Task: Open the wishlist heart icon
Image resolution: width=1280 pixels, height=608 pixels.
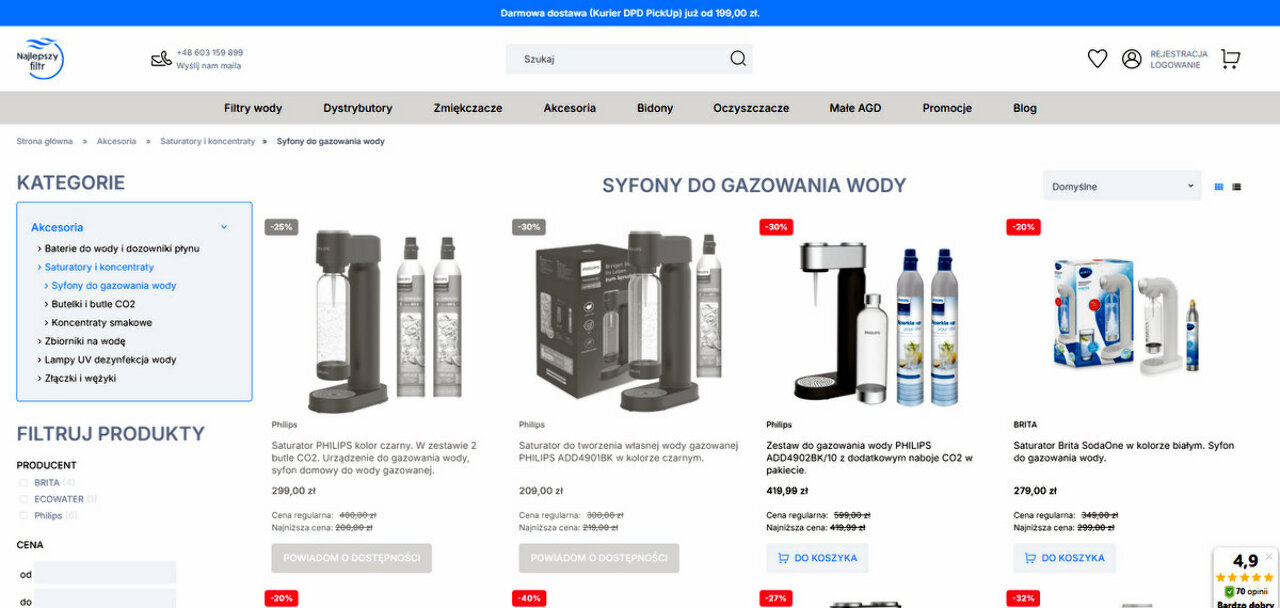Action: (x=1097, y=59)
